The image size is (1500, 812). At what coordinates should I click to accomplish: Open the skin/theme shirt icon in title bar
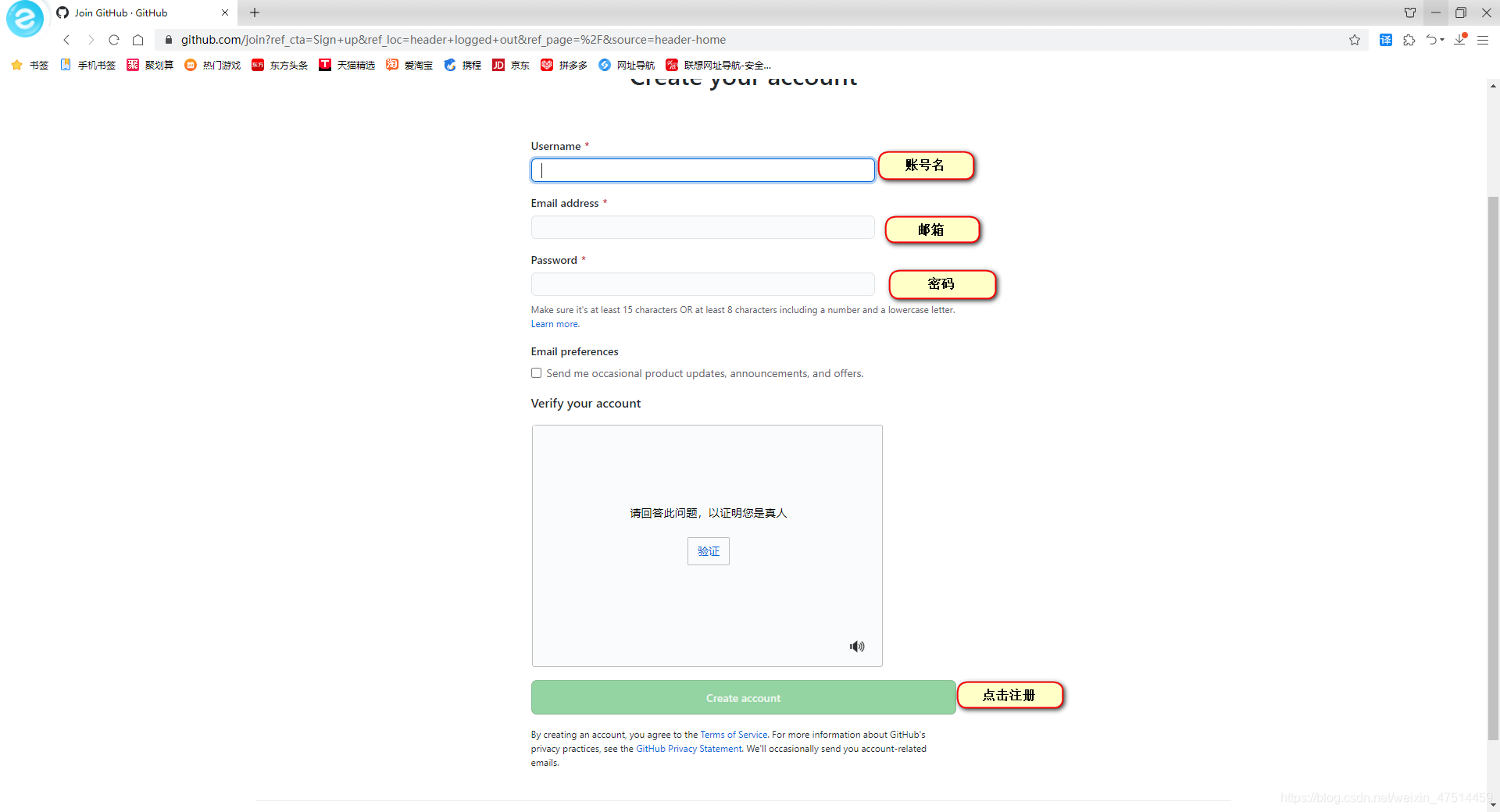(x=1410, y=12)
